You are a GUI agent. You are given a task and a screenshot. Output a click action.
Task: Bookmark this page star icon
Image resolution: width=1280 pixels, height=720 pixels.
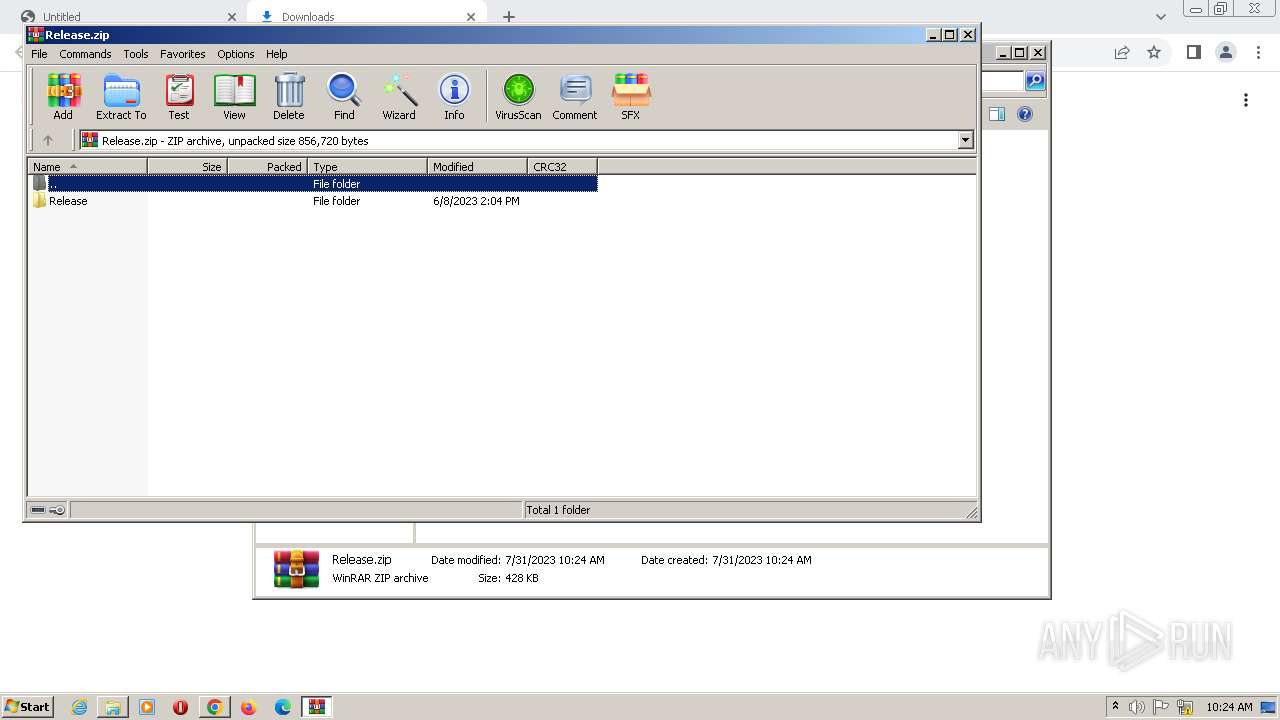coord(1154,53)
